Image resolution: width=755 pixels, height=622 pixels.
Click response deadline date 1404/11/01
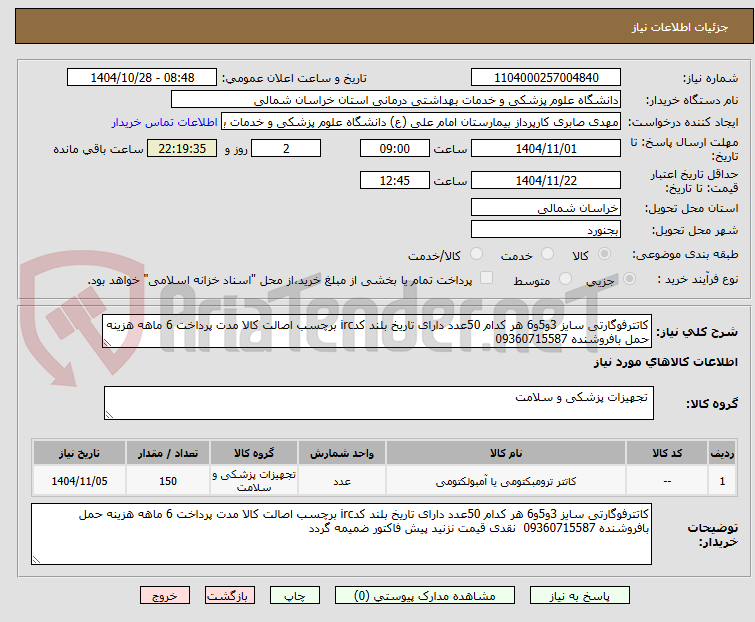pyautogui.click(x=546, y=148)
